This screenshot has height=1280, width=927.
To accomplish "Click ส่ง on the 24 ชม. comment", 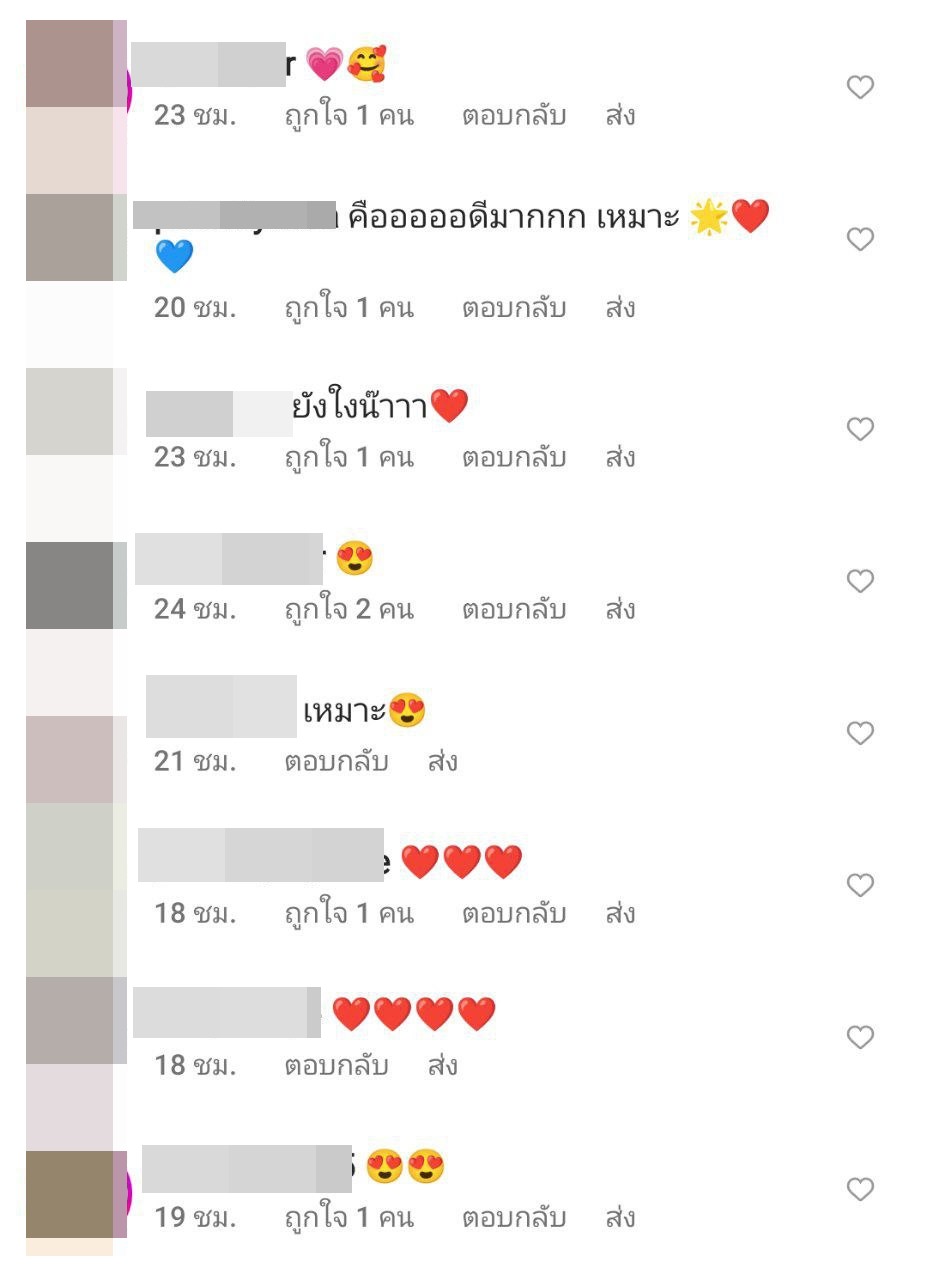I will tap(620, 610).
